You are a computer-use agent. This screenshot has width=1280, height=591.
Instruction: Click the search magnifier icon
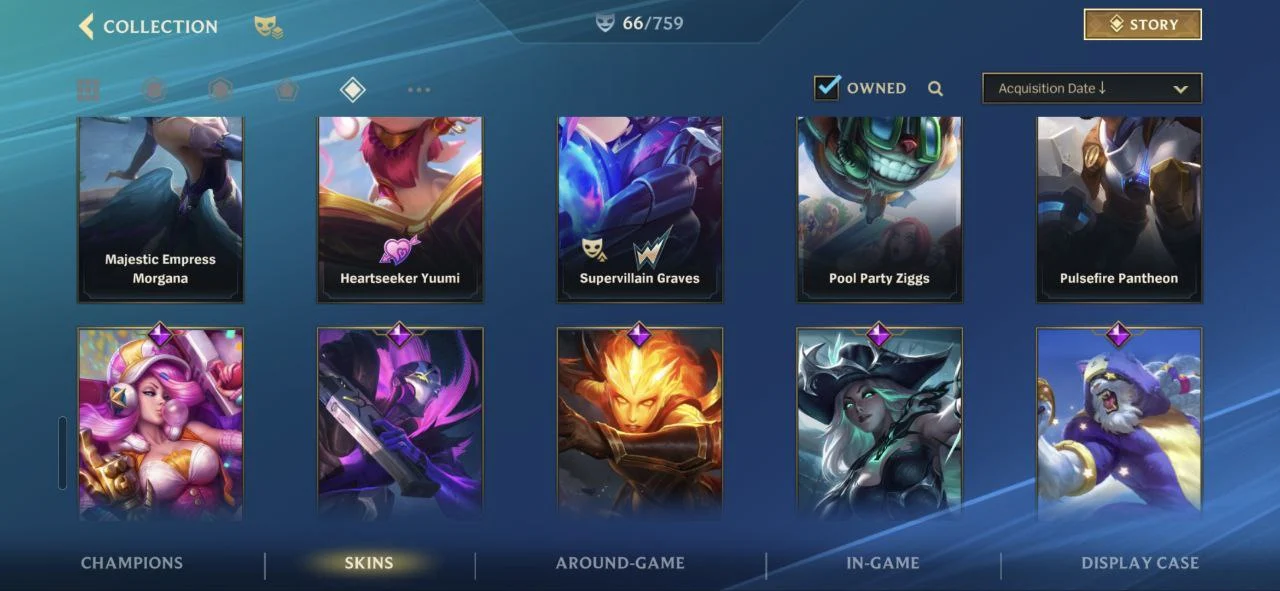(x=935, y=88)
